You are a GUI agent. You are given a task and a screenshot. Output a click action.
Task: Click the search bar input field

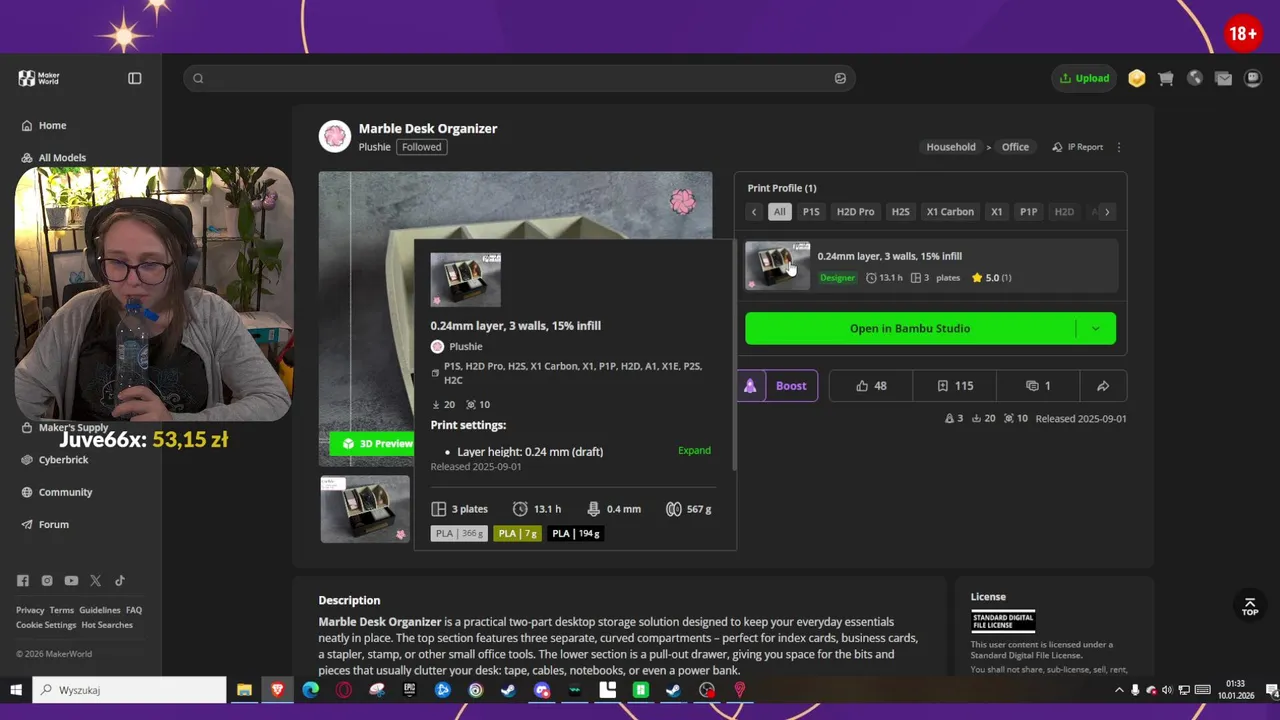[x=518, y=78]
